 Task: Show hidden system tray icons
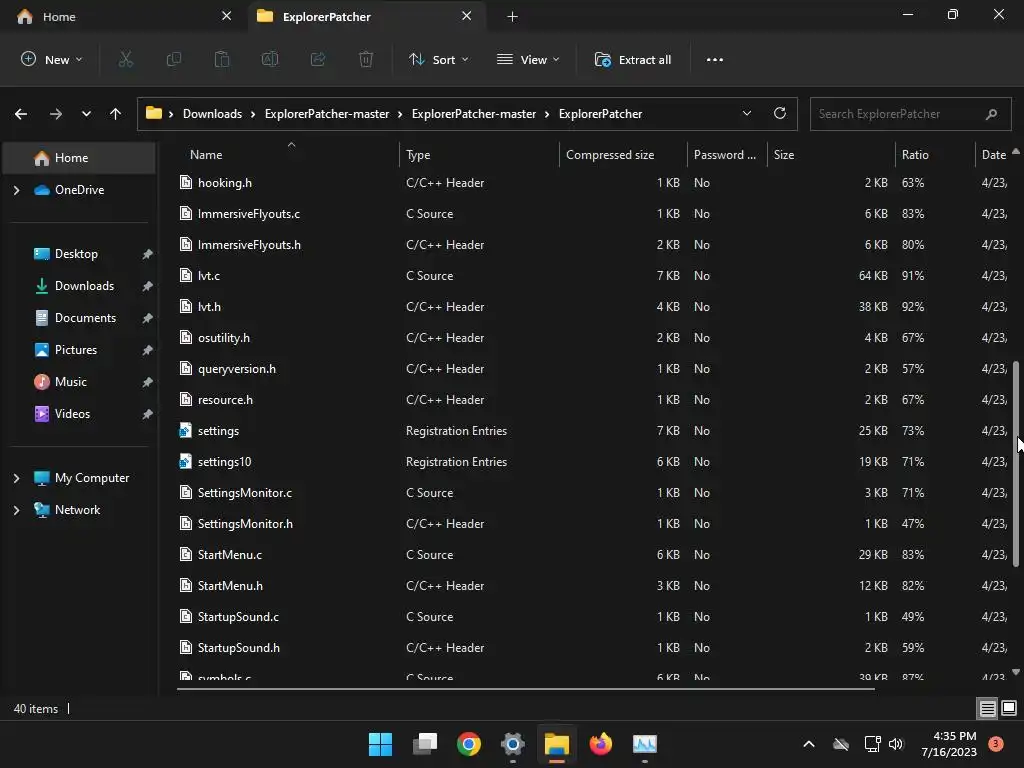pos(808,744)
